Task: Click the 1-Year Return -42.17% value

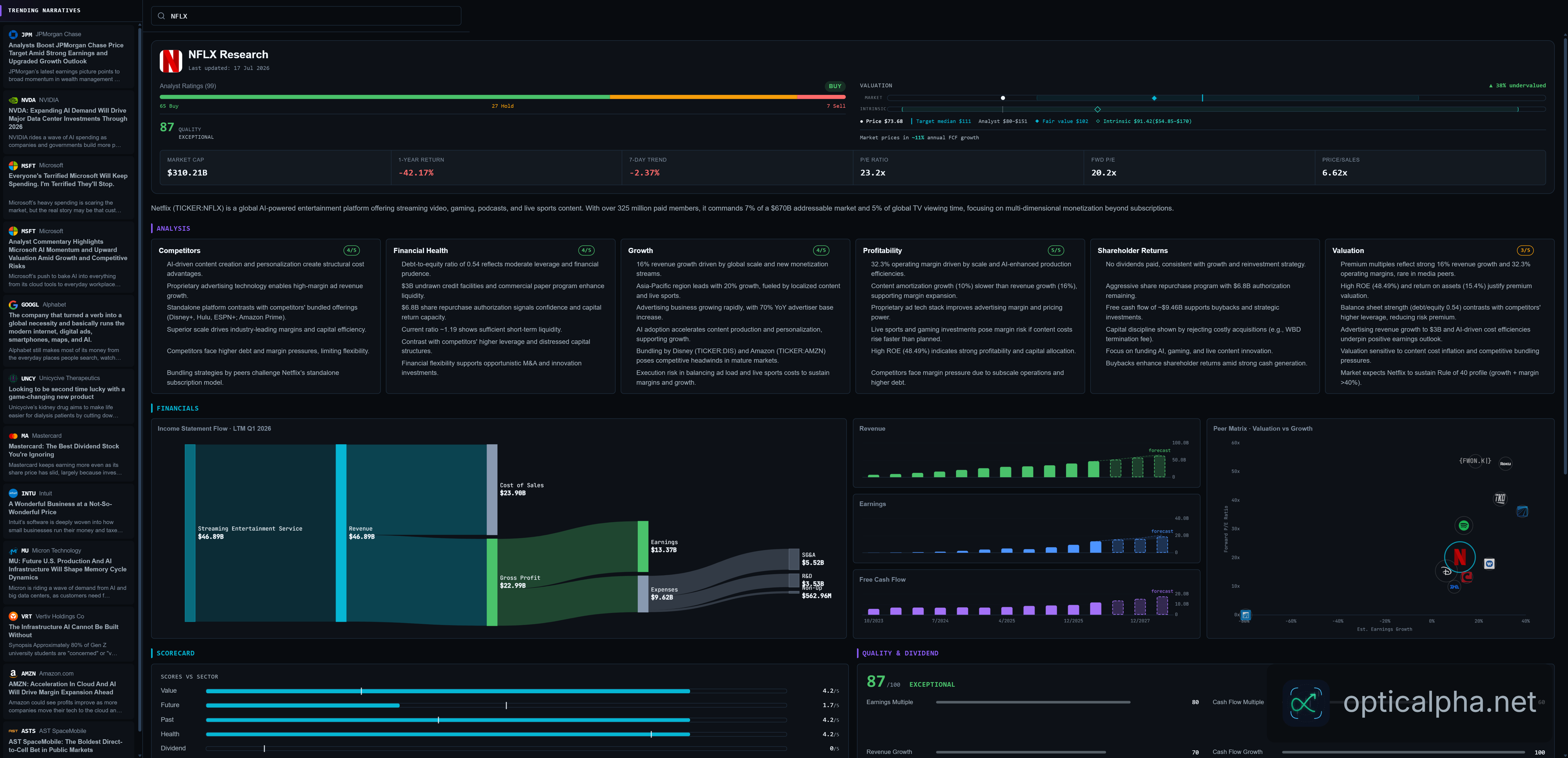Action: tap(416, 173)
